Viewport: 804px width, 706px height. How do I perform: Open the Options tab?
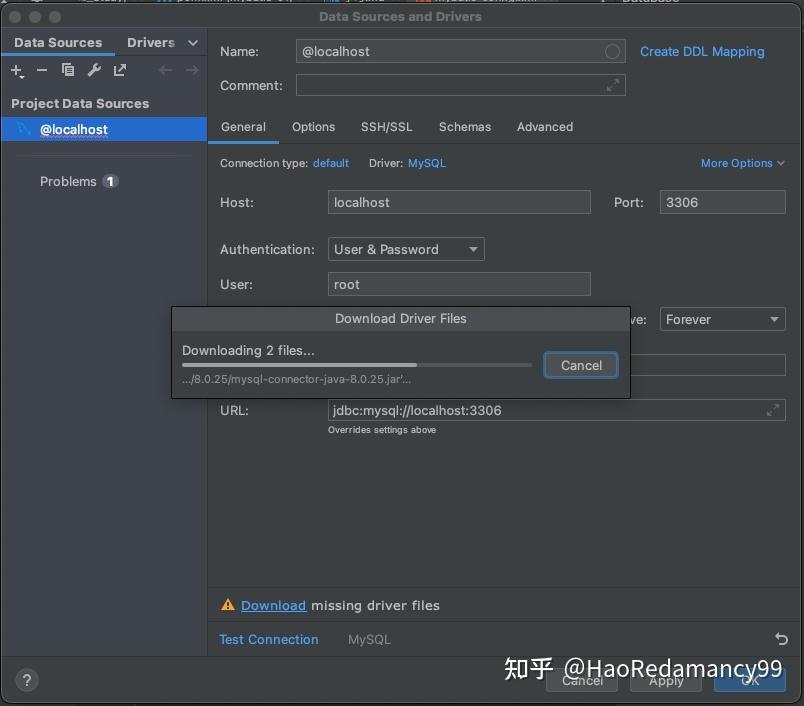pos(313,127)
